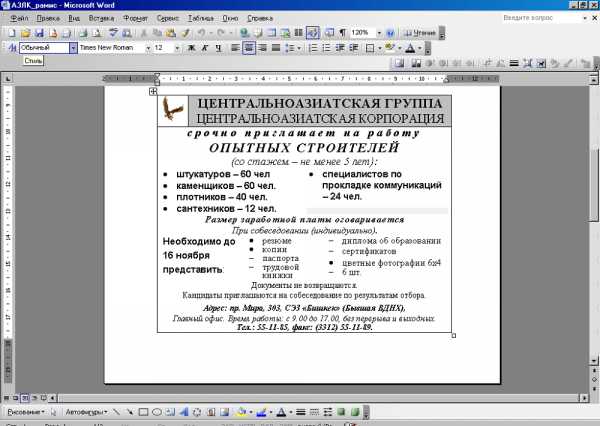
Task: Justify the text alignment
Action: pyautogui.click(x=276, y=48)
